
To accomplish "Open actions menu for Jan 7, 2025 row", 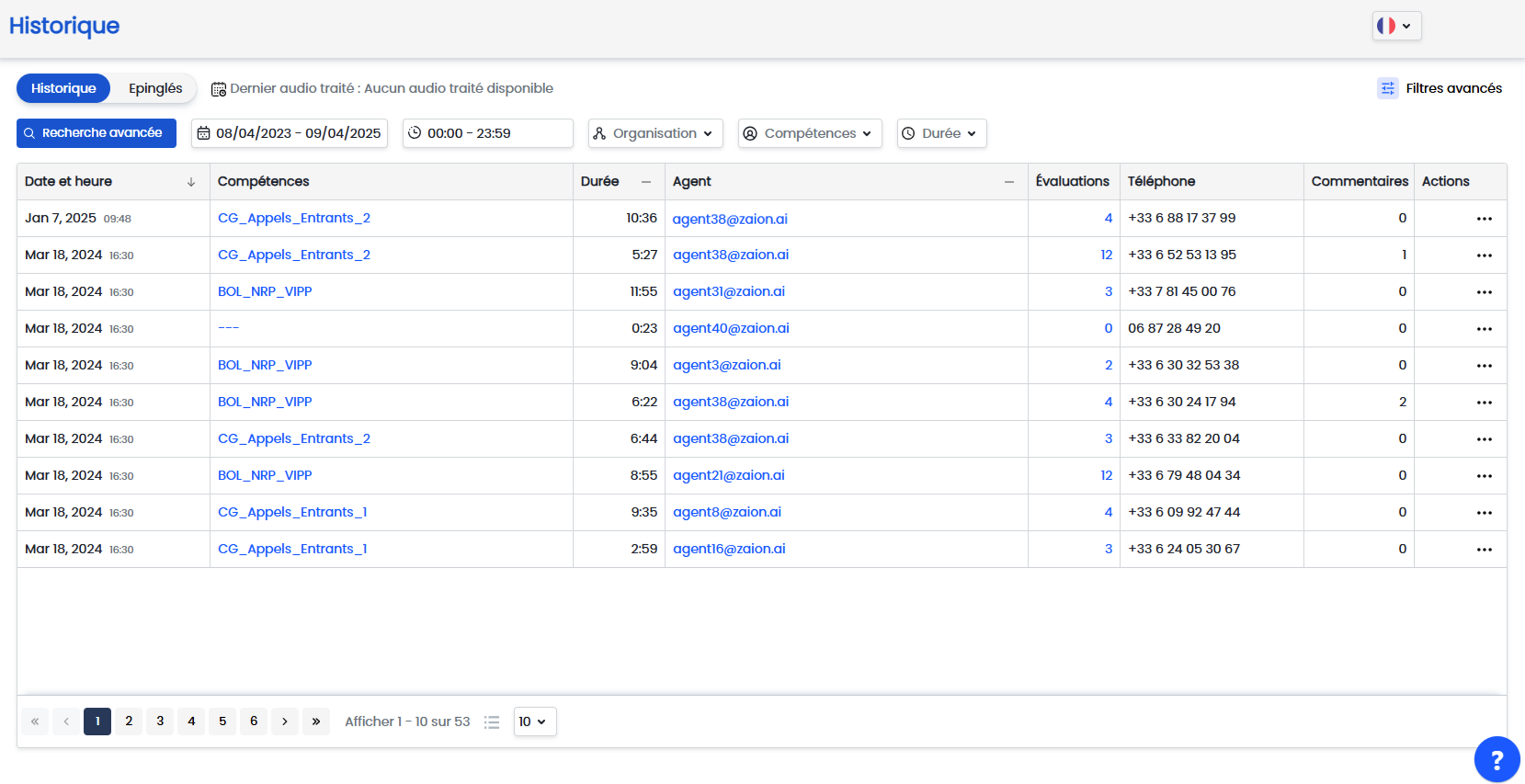I will pos(1484,218).
